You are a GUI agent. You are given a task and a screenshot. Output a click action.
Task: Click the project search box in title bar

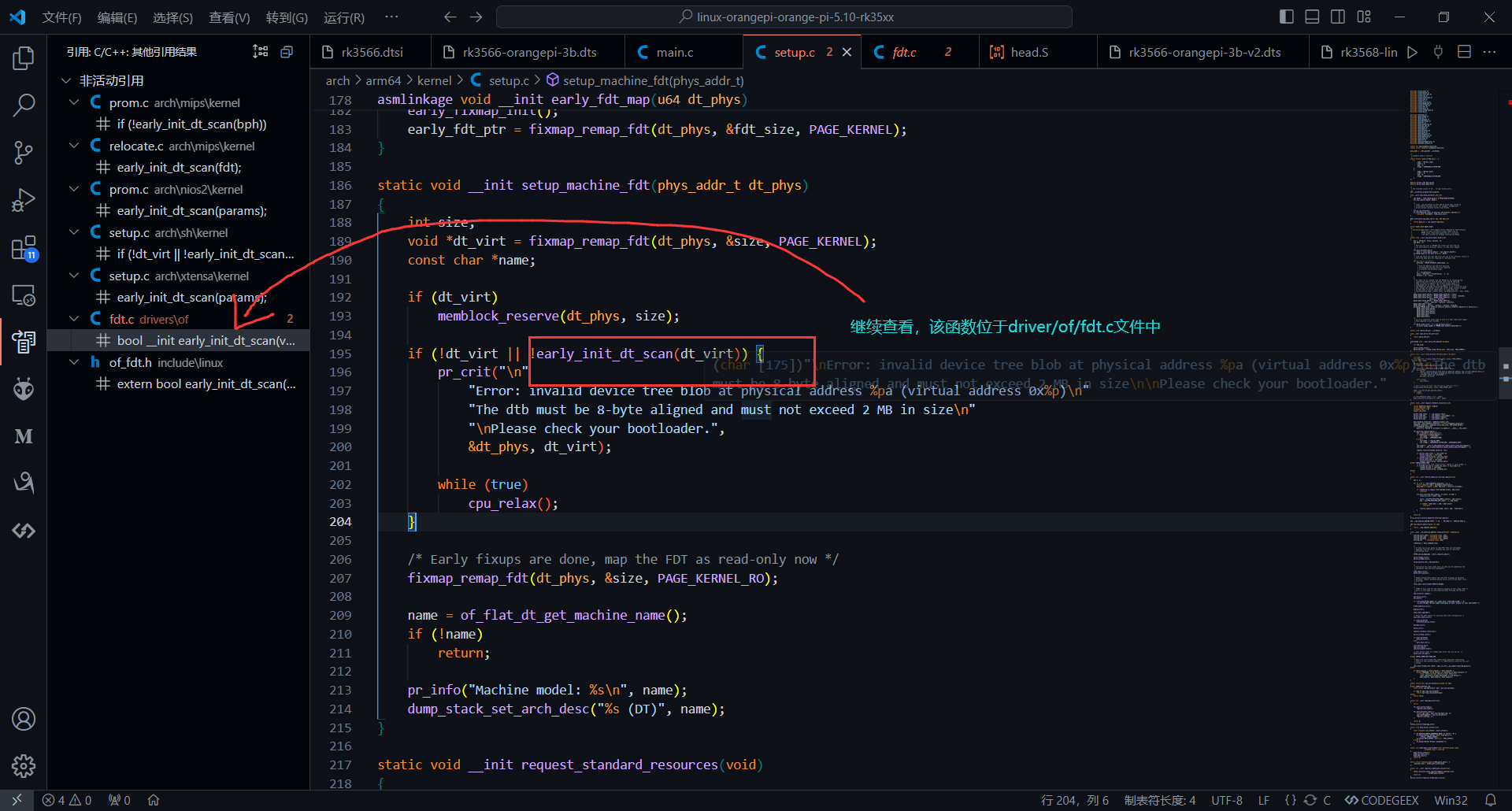pos(784,17)
